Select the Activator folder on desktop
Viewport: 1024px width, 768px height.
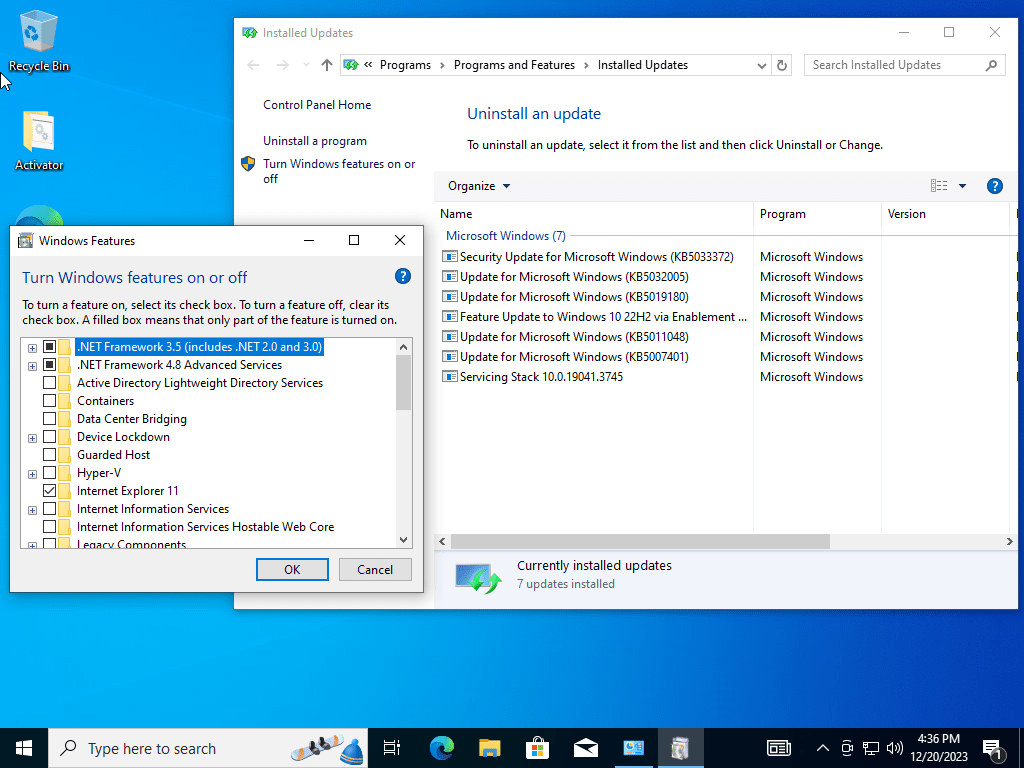tap(39, 141)
